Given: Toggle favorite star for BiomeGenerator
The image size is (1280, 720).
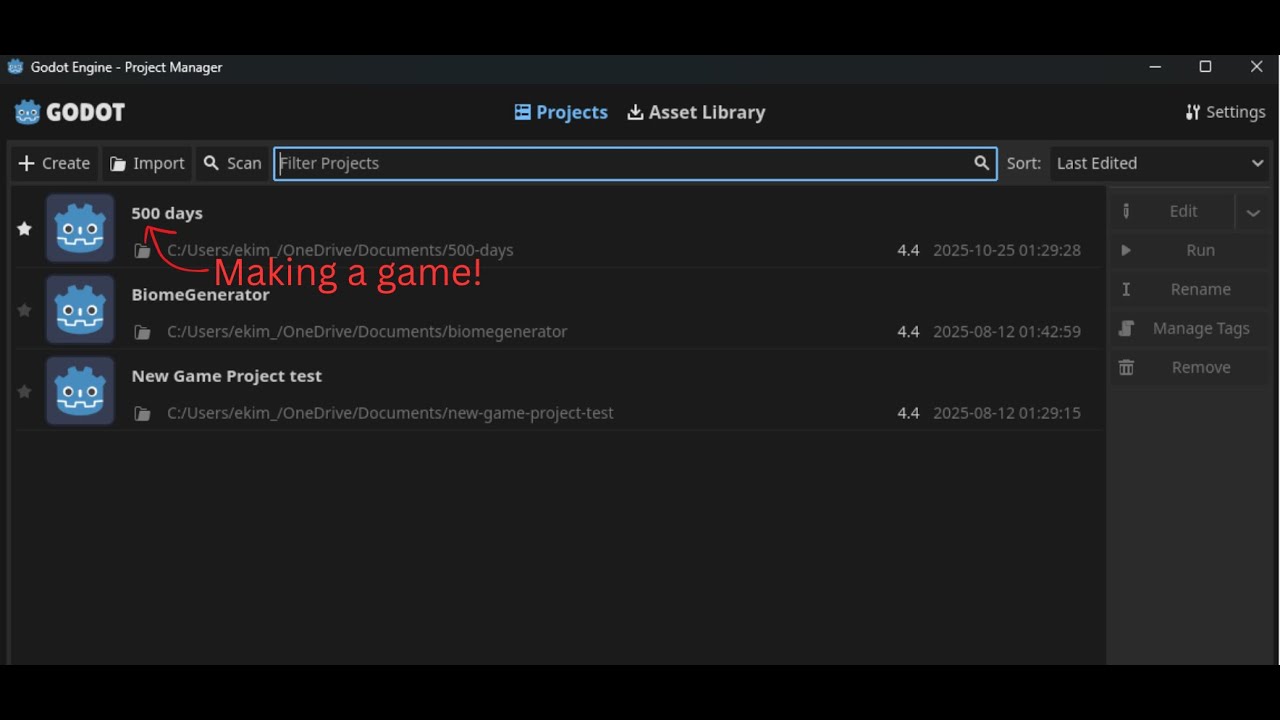Looking at the screenshot, I should tap(25, 310).
